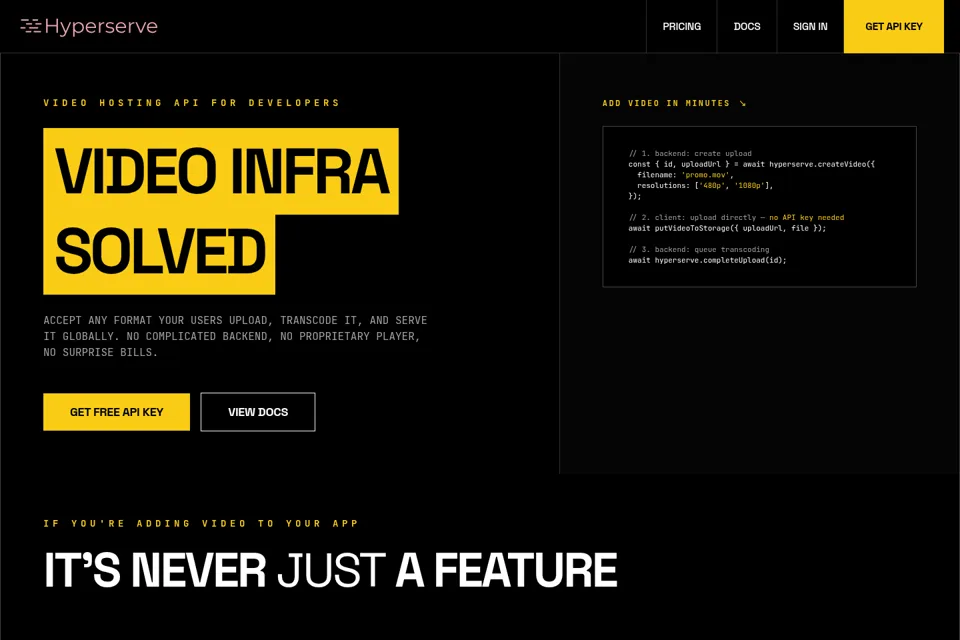Viewport: 960px width, 640px height.
Task: Go to DOCS in the navigation
Action: 747,26
